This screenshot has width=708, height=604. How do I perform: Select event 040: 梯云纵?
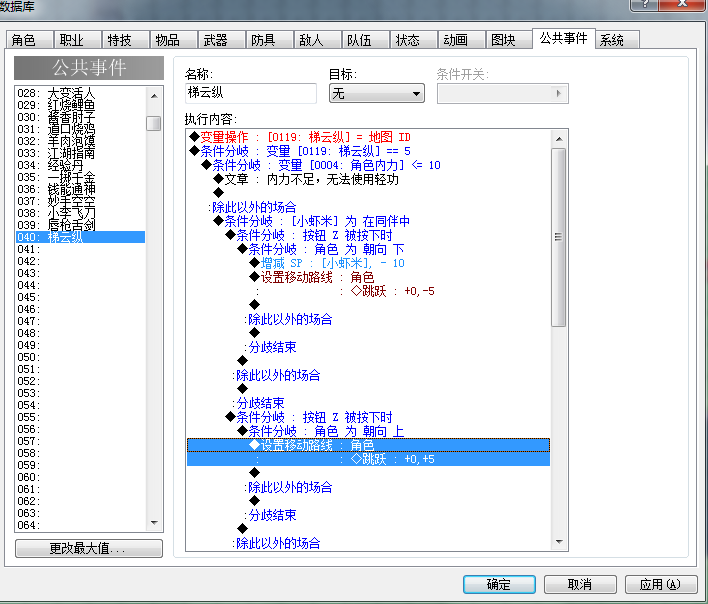80,237
